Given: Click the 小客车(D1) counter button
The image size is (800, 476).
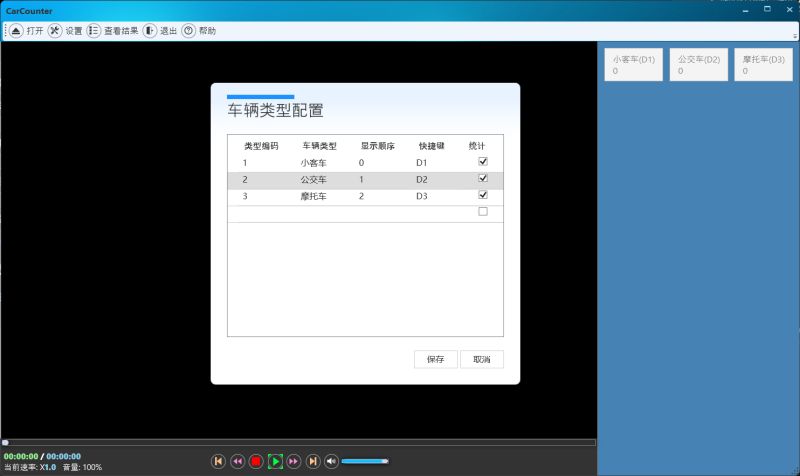Looking at the screenshot, I should tap(634, 65).
